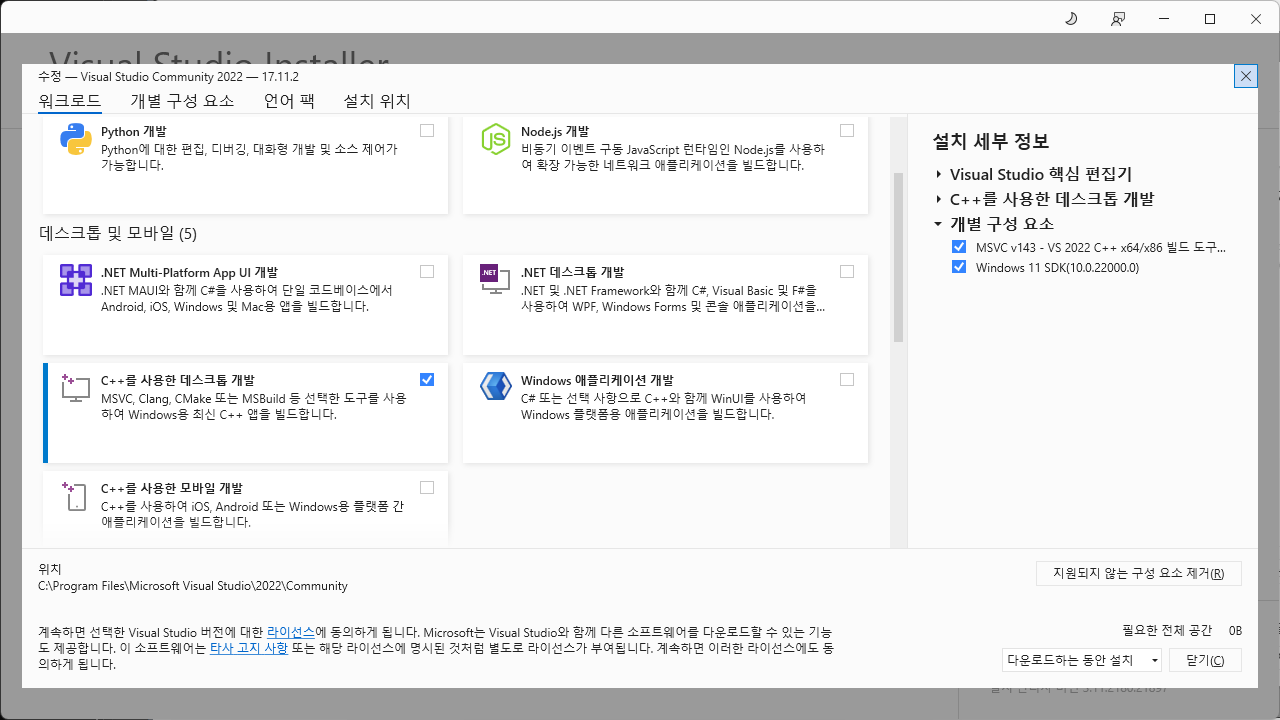Select the Windows 애플리케이션 개발 card title
The width and height of the screenshot is (1280, 720).
pos(597,380)
